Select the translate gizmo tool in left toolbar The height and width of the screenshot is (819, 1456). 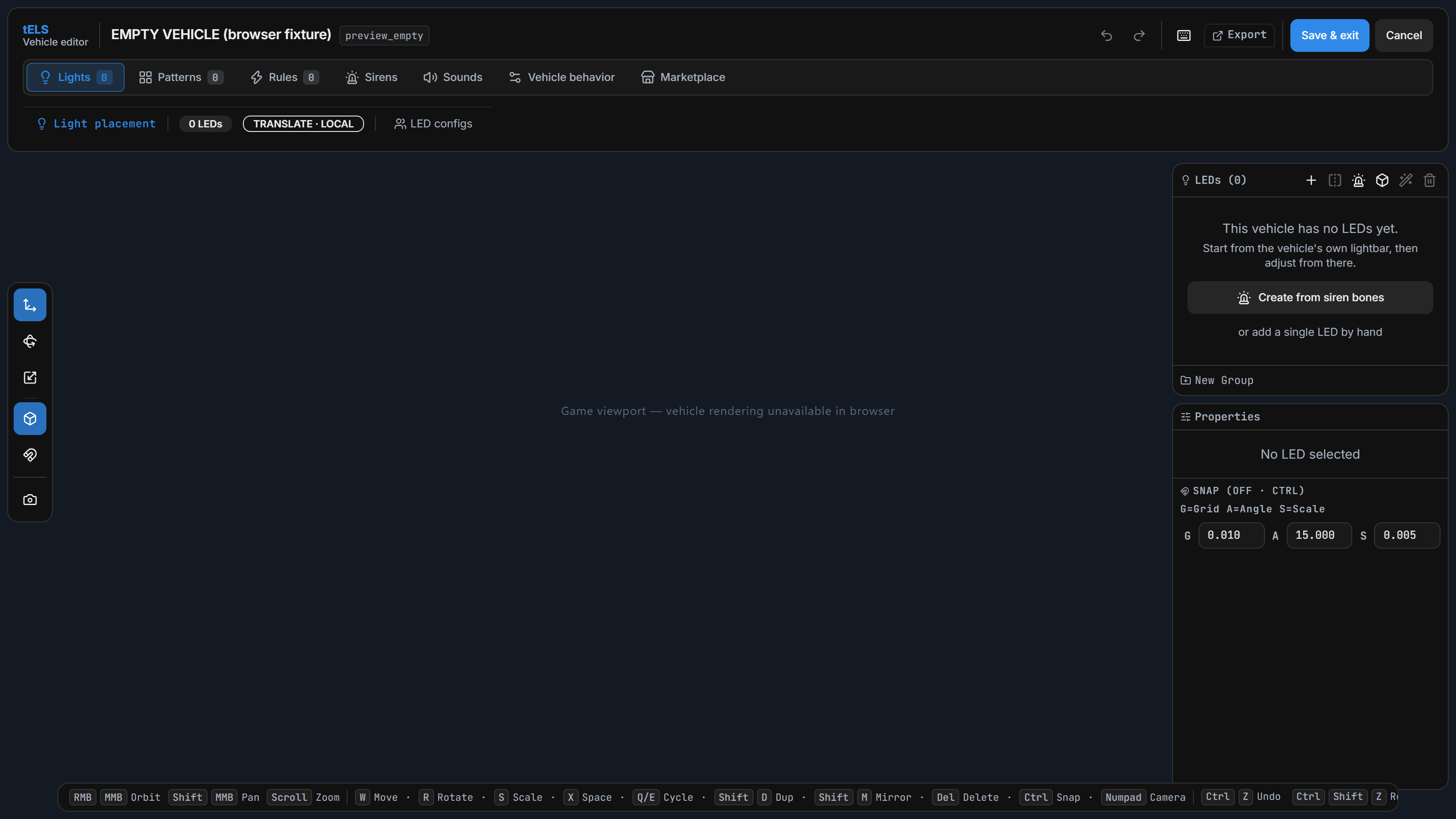point(30,305)
